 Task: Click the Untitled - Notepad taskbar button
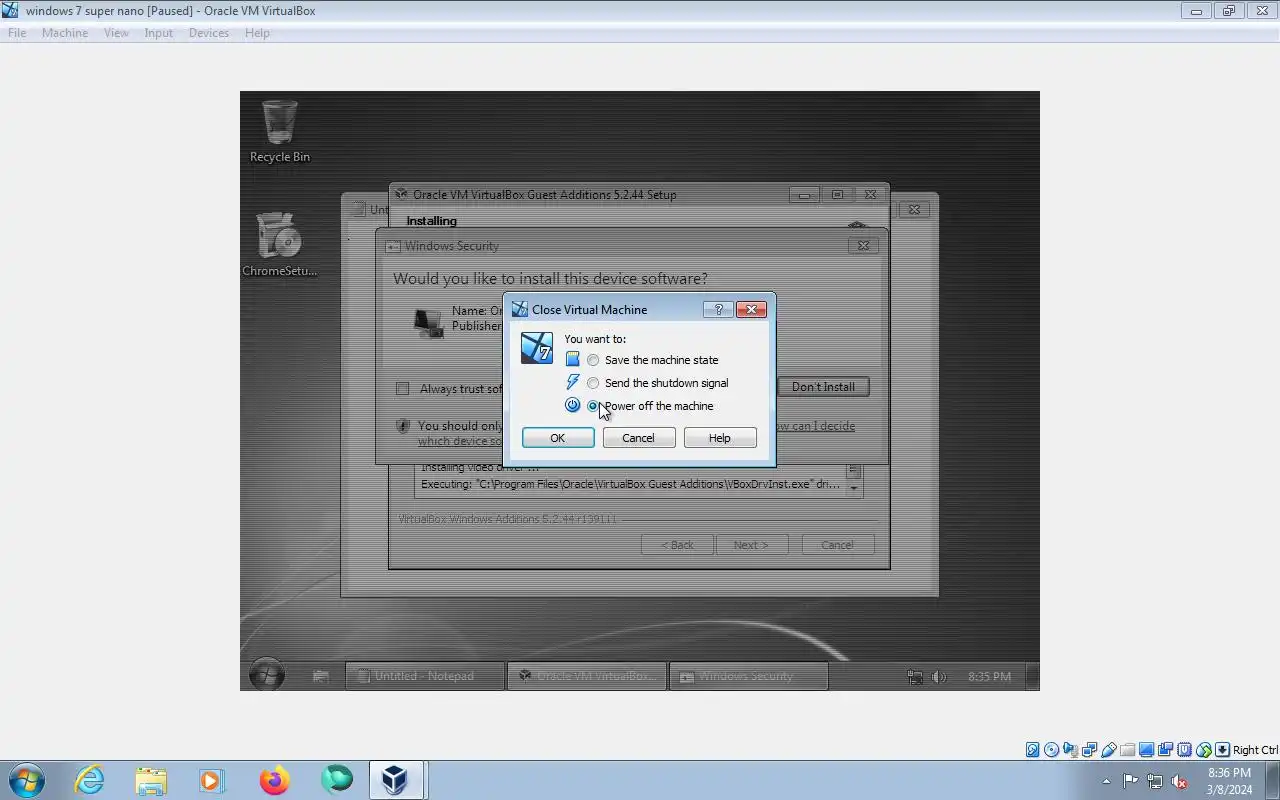coord(424,676)
